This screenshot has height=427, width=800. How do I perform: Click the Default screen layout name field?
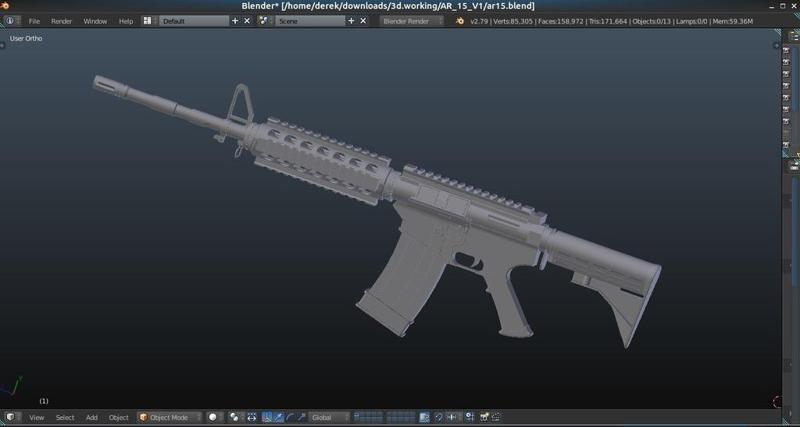point(194,21)
